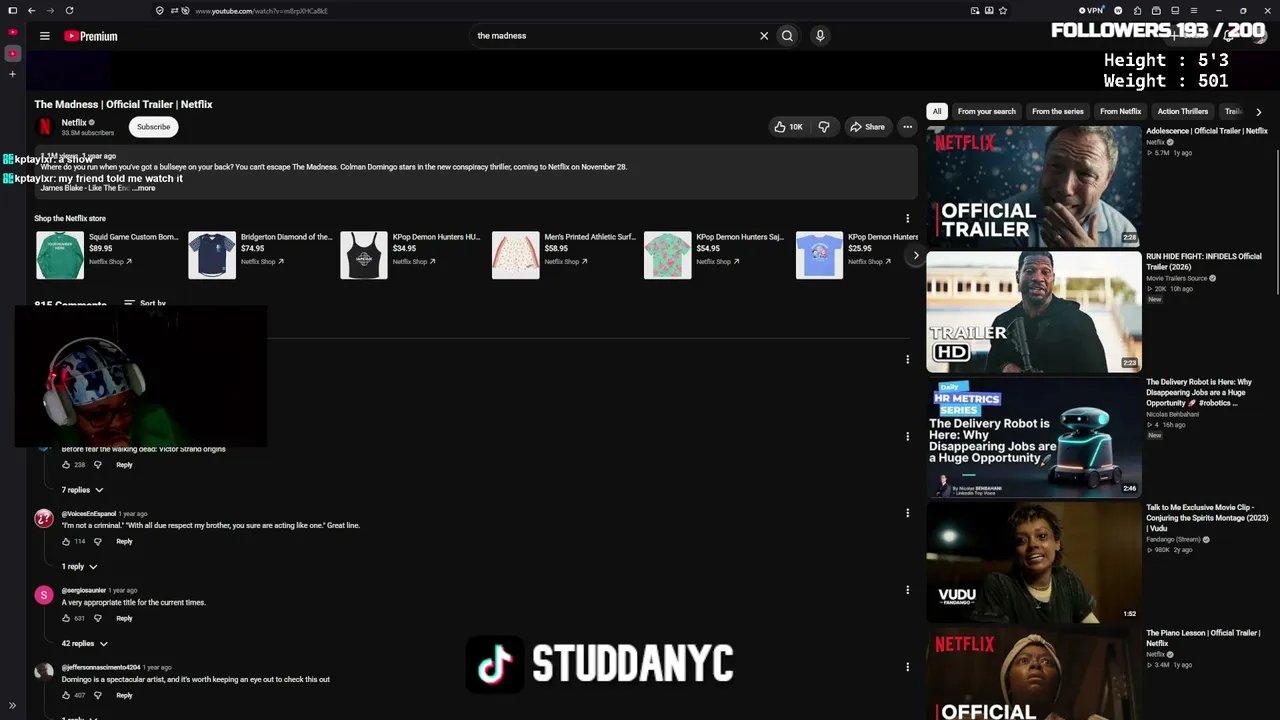Expand the description with ...more
The width and height of the screenshot is (1280, 720).
click(144, 188)
